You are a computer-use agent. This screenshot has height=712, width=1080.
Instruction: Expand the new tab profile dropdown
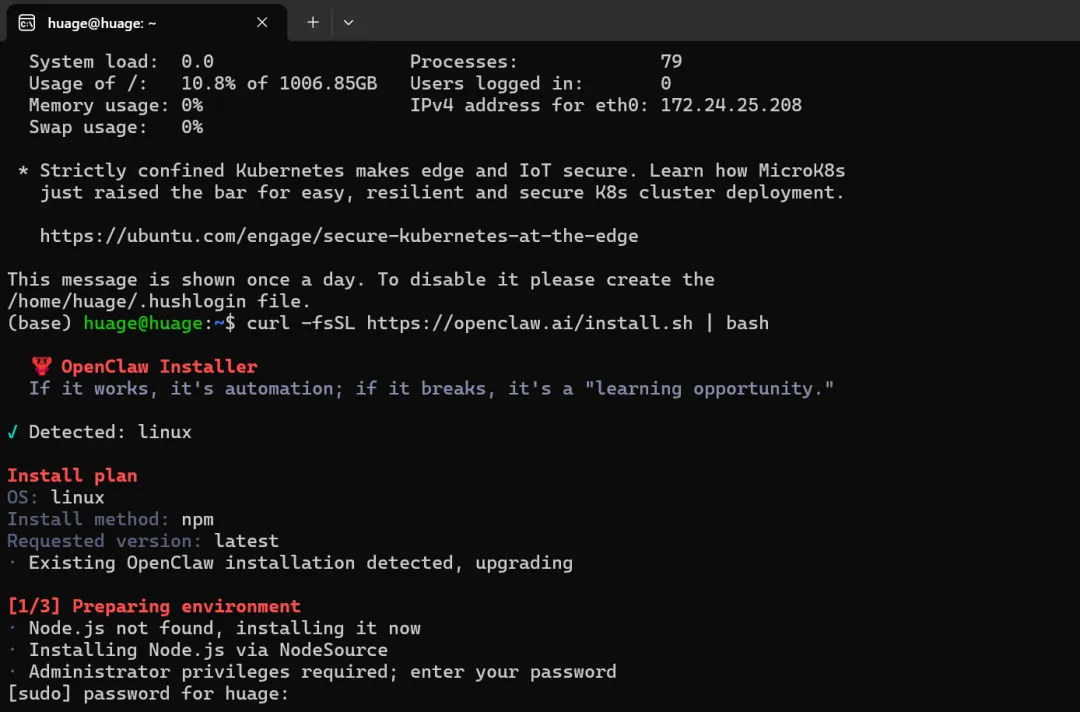[x=348, y=22]
